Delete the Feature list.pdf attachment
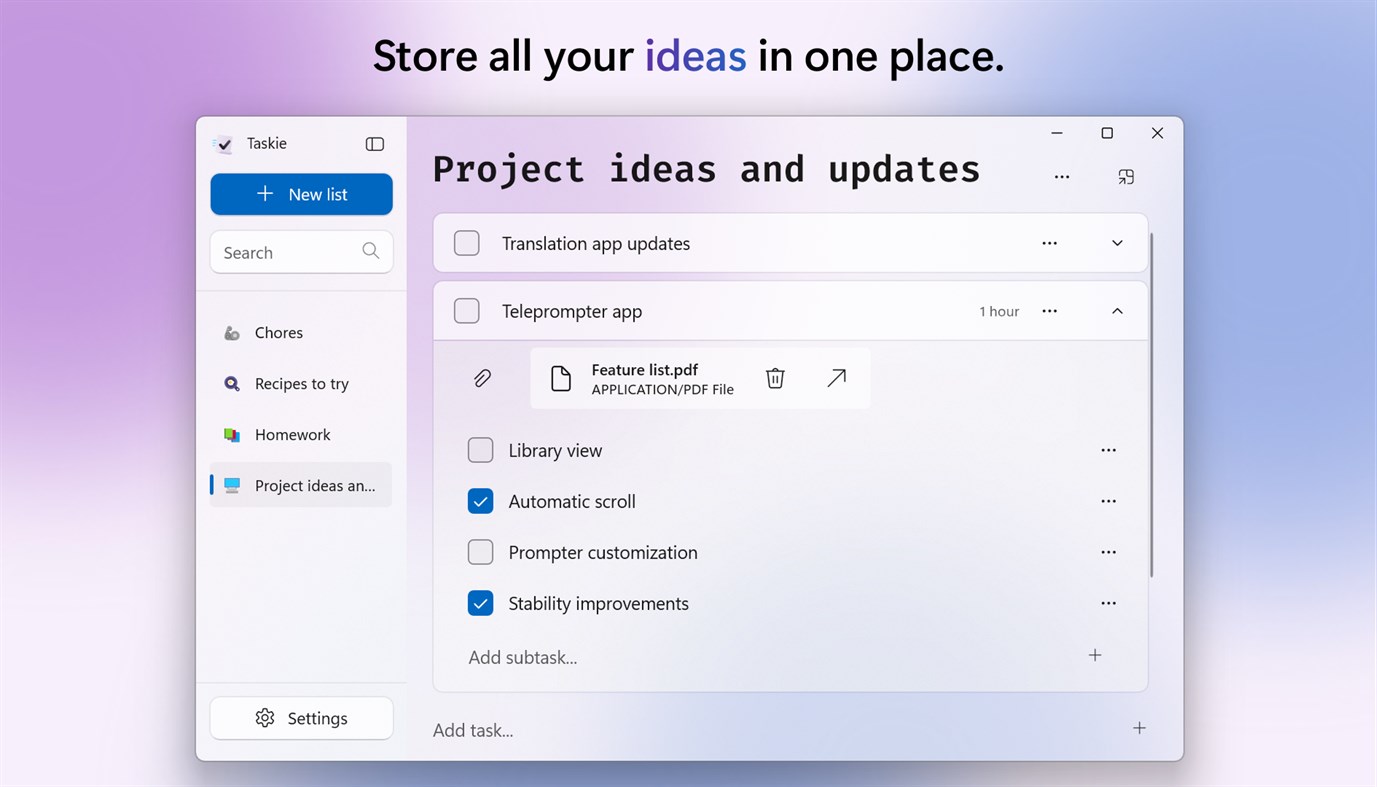The width and height of the screenshot is (1377, 787). point(775,378)
